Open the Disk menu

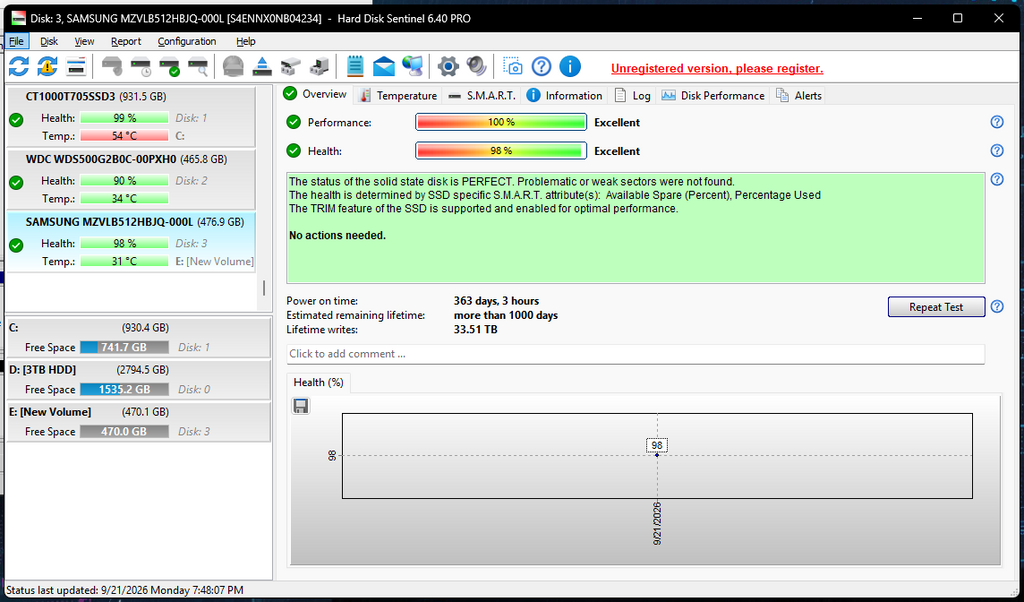tap(49, 41)
